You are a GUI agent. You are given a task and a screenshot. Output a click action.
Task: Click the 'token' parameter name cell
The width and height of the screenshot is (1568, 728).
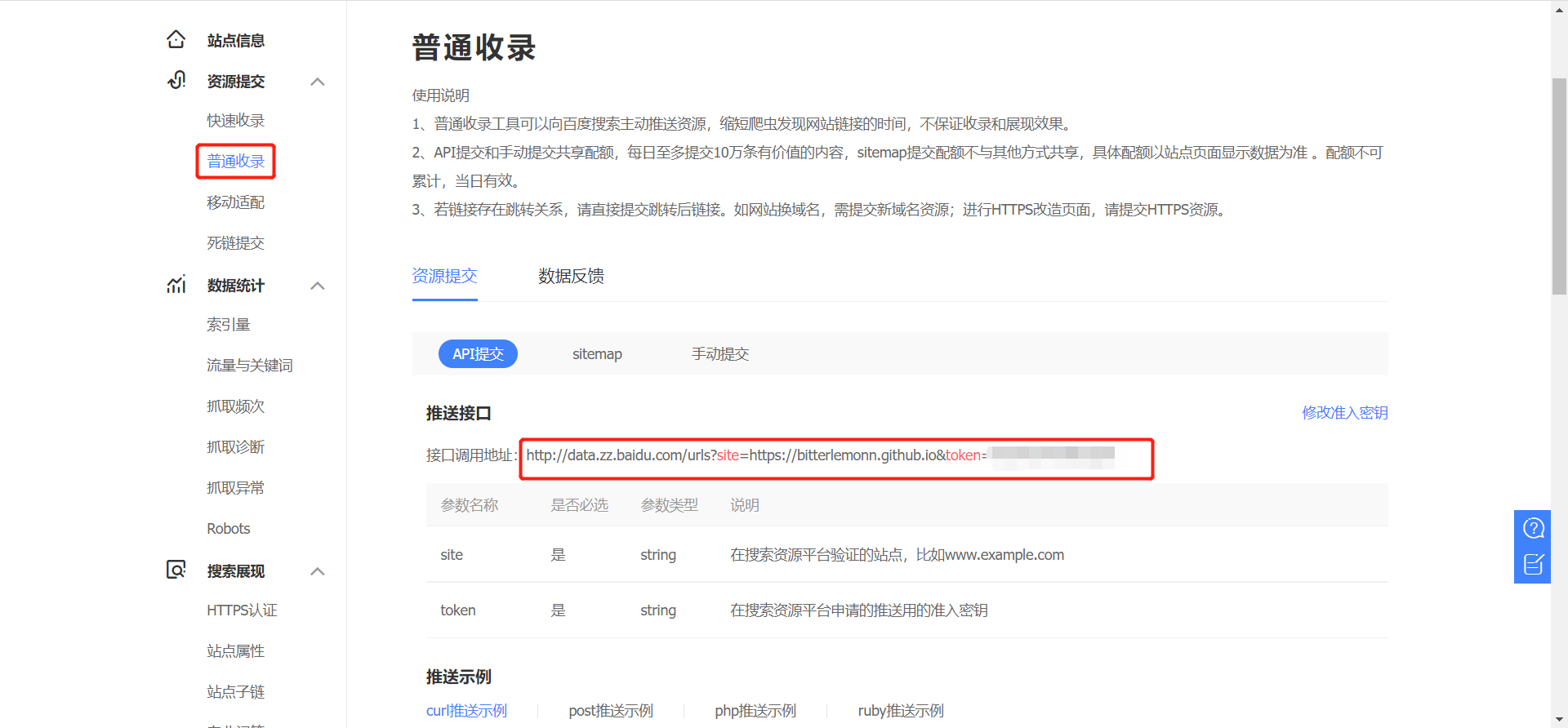(457, 610)
